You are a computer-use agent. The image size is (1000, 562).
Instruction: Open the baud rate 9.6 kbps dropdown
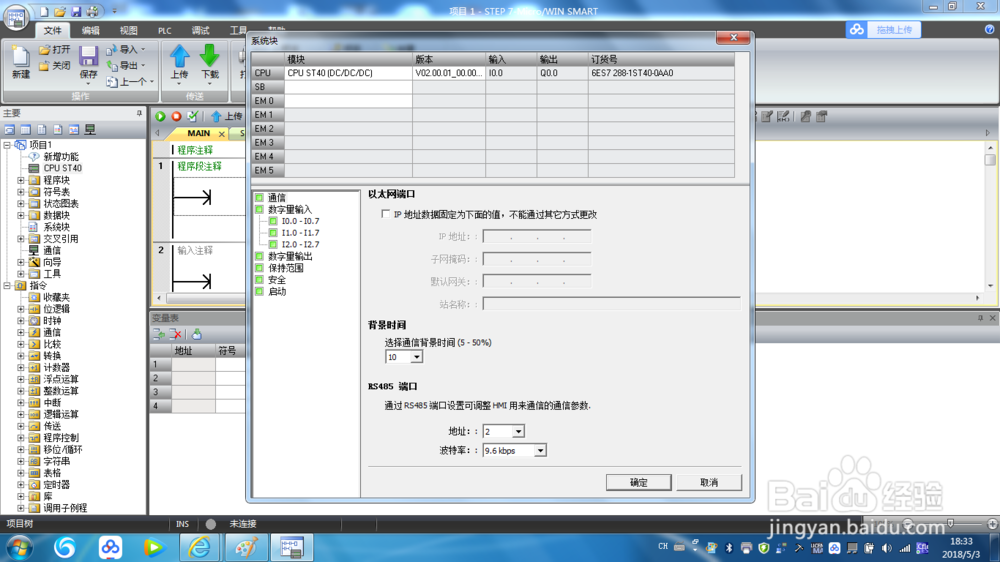pos(540,450)
